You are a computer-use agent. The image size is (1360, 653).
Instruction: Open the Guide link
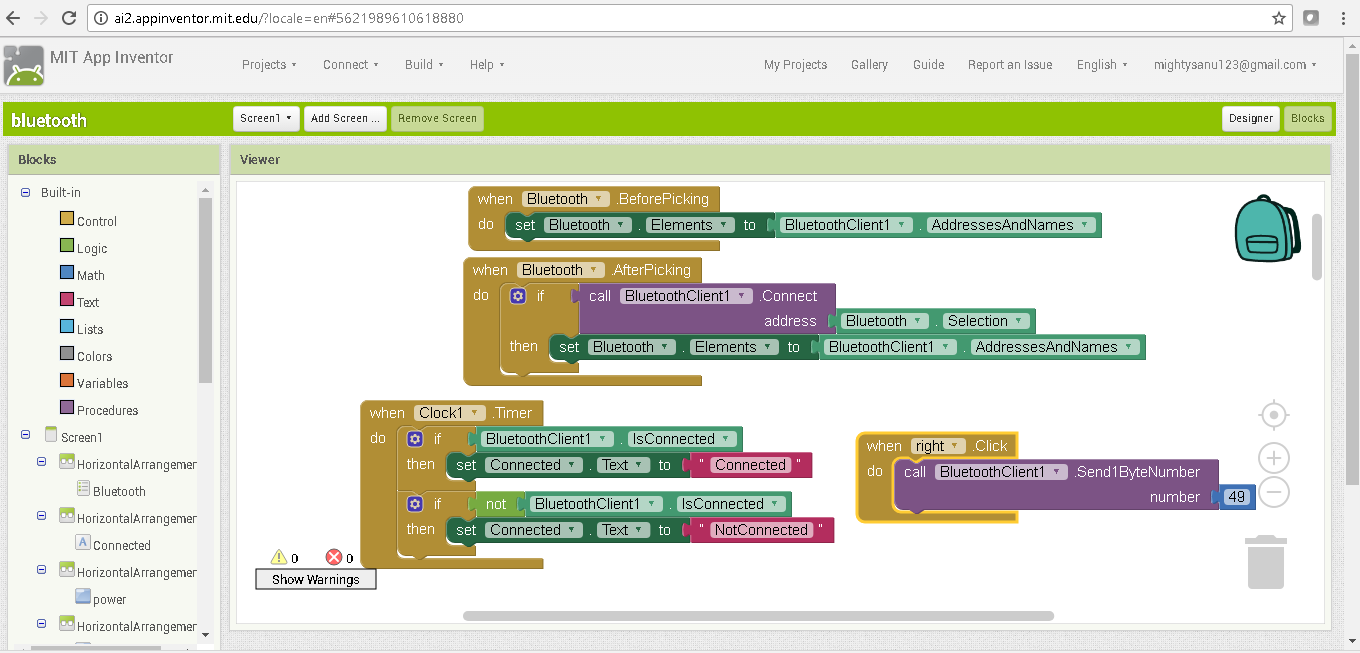tap(928, 65)
